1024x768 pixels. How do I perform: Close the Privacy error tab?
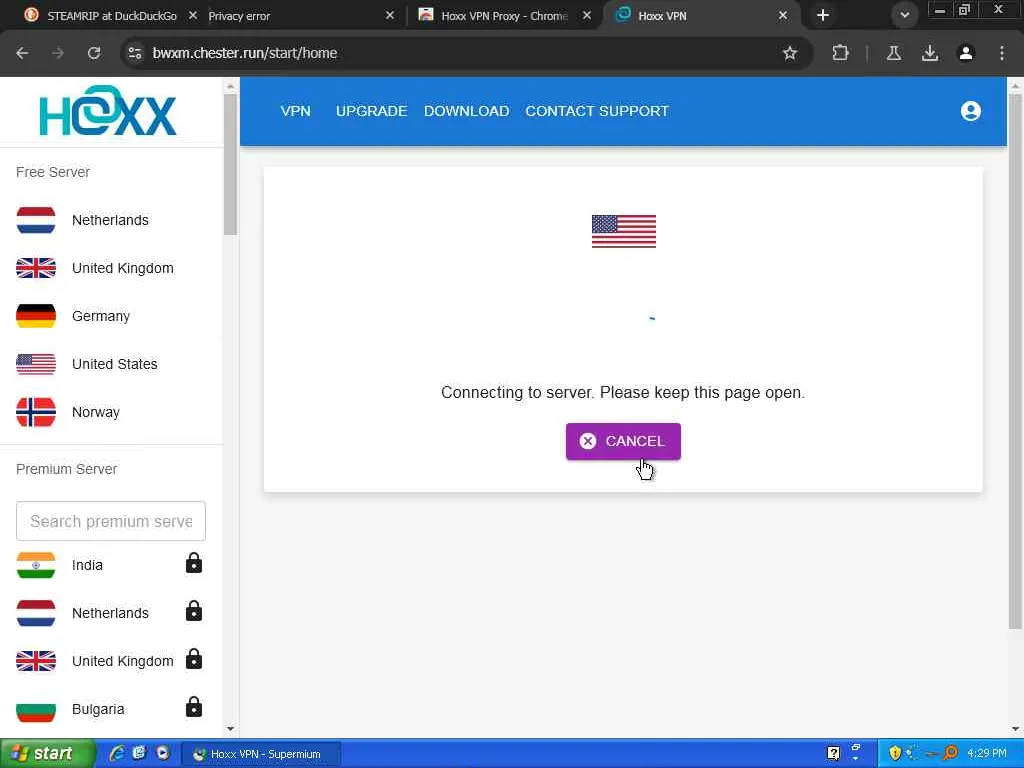coord(390,15)
